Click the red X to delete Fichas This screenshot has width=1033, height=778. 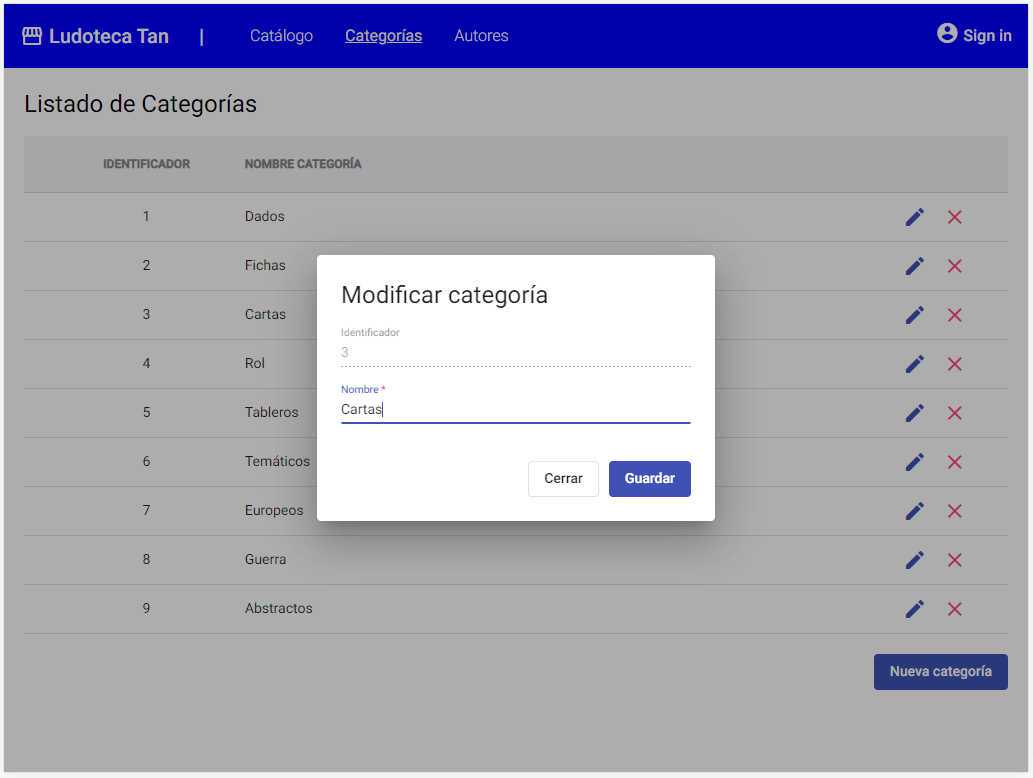(954, 266)
